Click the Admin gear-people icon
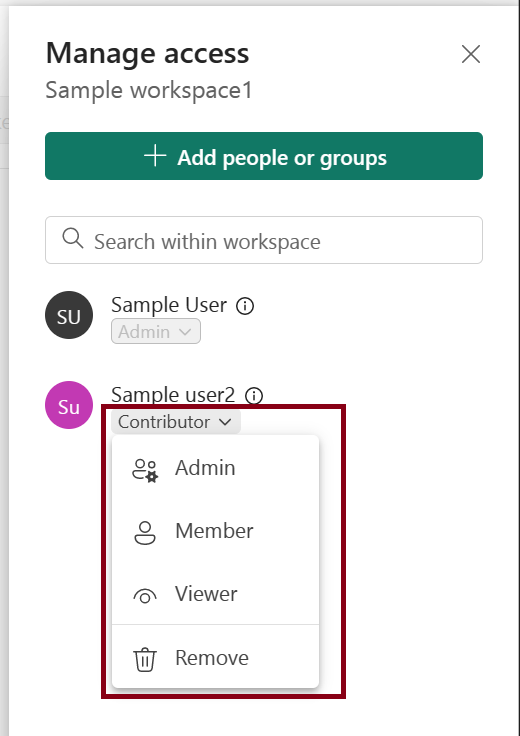The width and height of the screenshot is (520, 736). (x=145, y=470)
